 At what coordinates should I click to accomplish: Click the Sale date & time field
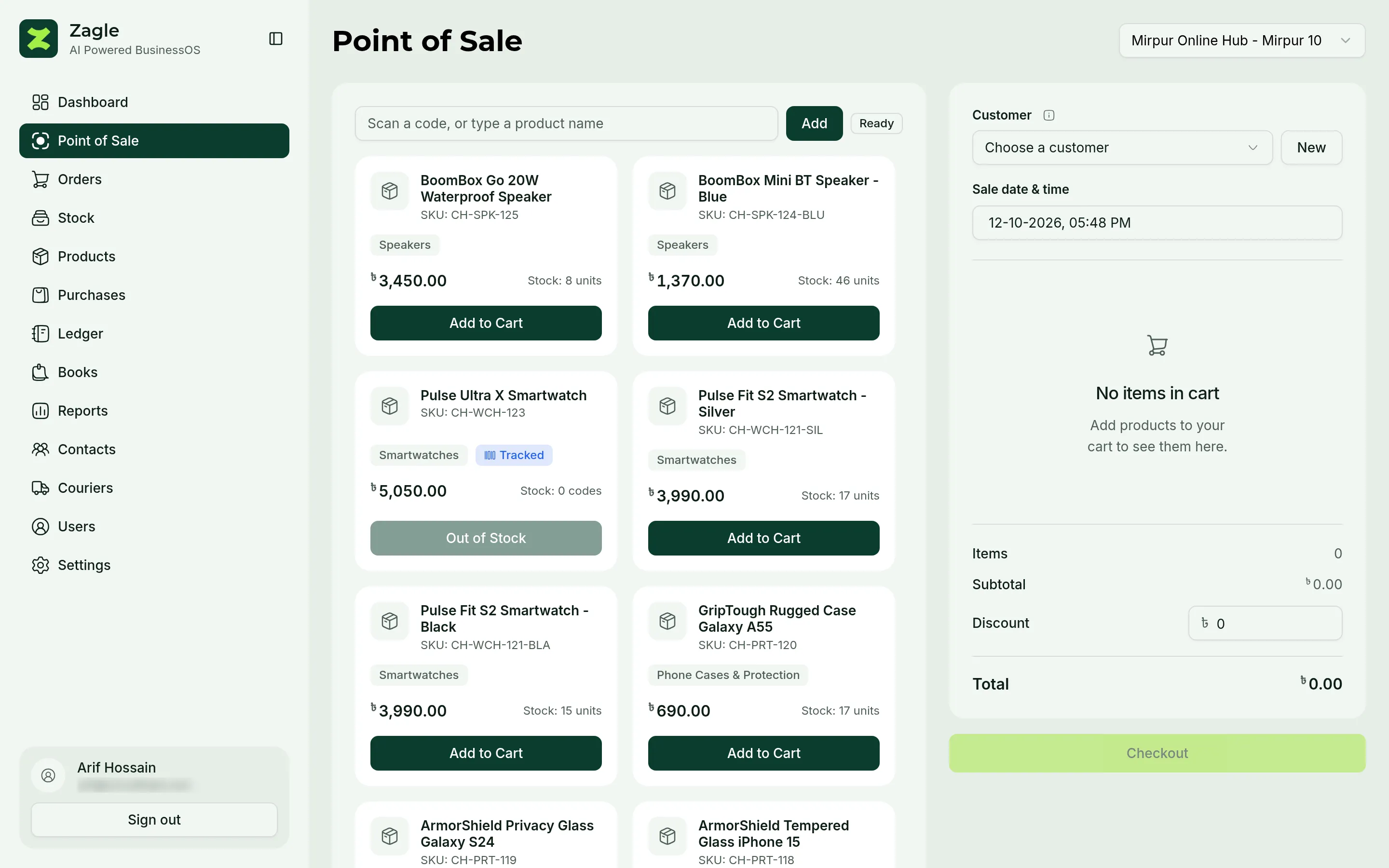1157,223
